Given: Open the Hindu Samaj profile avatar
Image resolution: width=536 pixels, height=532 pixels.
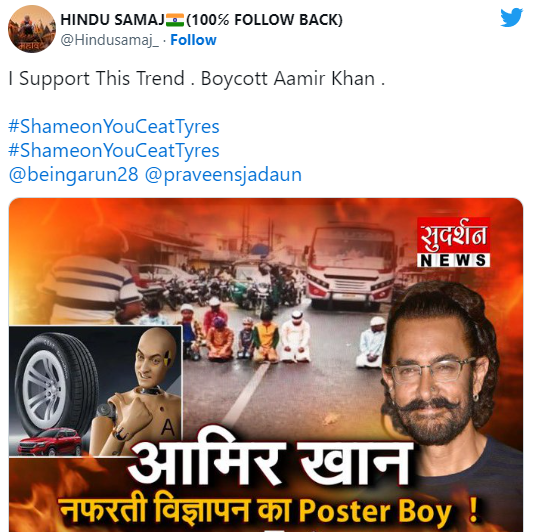Looking at the screenshot, I should (32, 29).
